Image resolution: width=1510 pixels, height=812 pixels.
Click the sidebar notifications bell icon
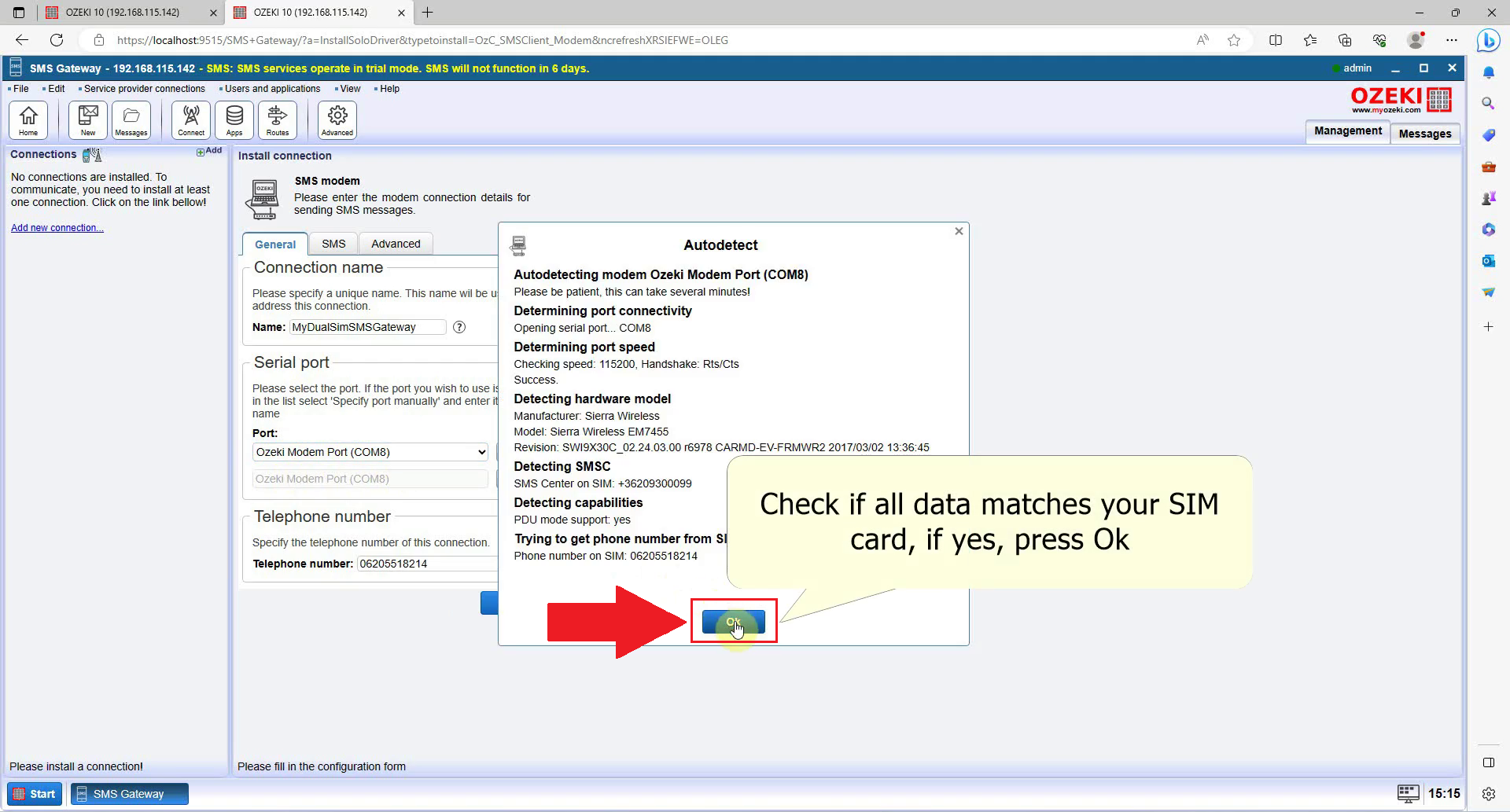click(1488, 72)
